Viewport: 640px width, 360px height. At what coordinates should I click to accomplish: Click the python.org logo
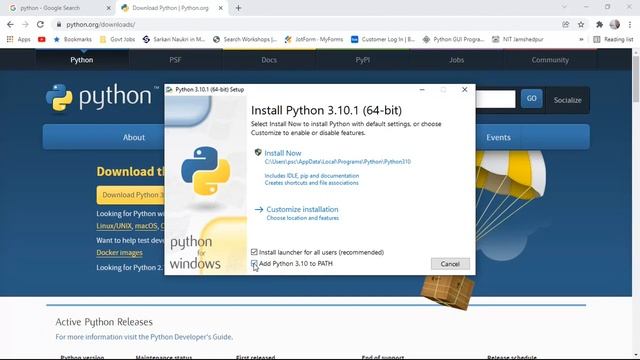102,97
